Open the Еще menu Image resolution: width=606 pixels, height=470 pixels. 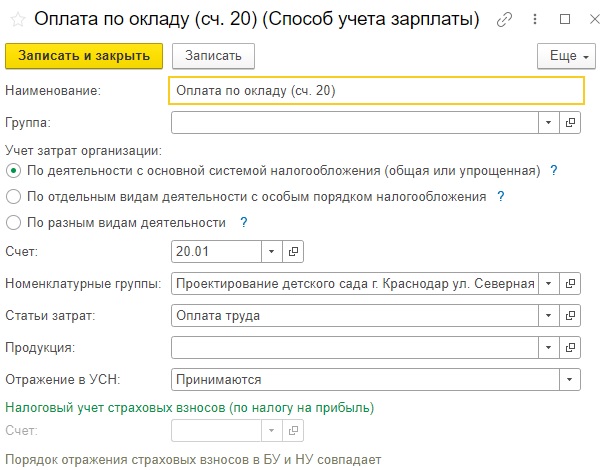(x=566, y=56)
